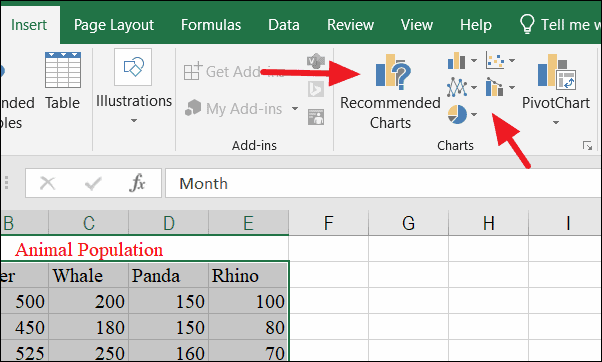Viewport: 602px width, 362px height.
Task: Click the formula bar showing Month
Action: point(383,183)
